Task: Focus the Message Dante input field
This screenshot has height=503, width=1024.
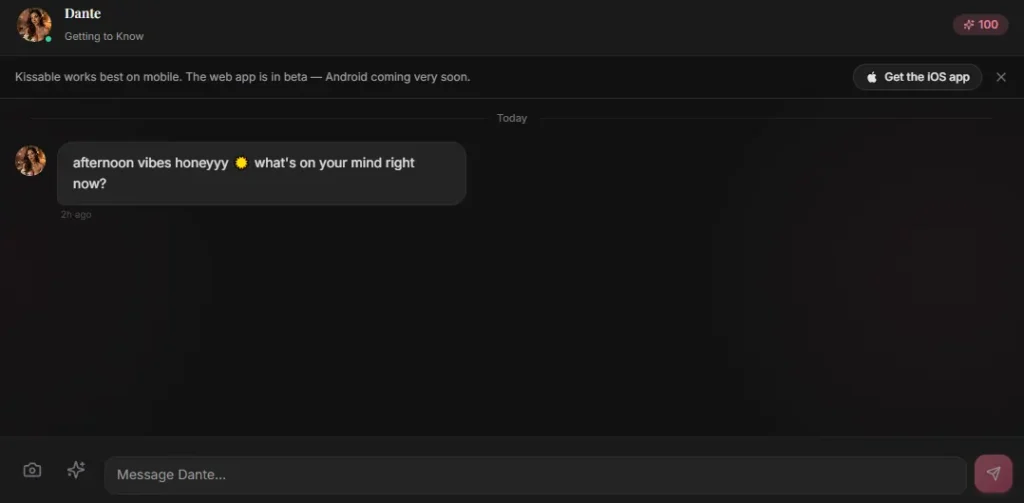Action: point(535,475)
